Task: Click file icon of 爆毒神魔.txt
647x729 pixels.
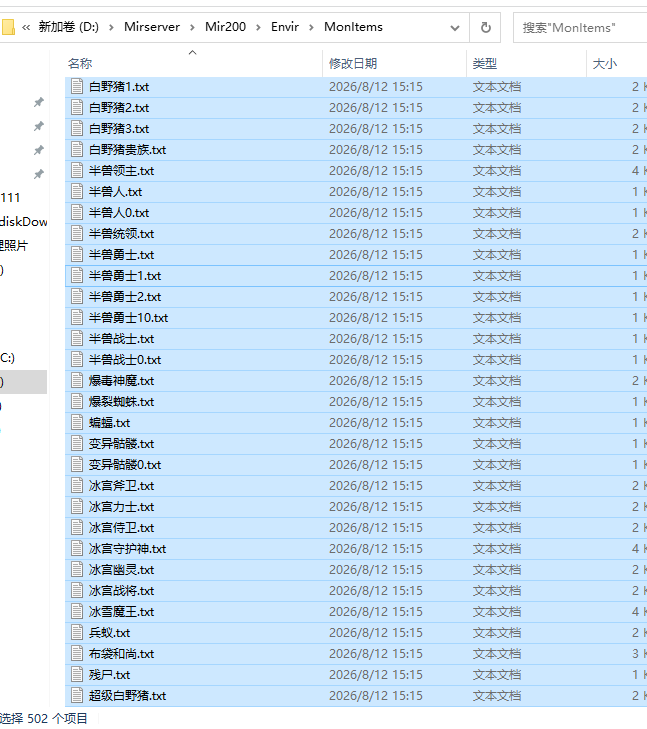Action: pyautogui.click(x=77, y=381)
